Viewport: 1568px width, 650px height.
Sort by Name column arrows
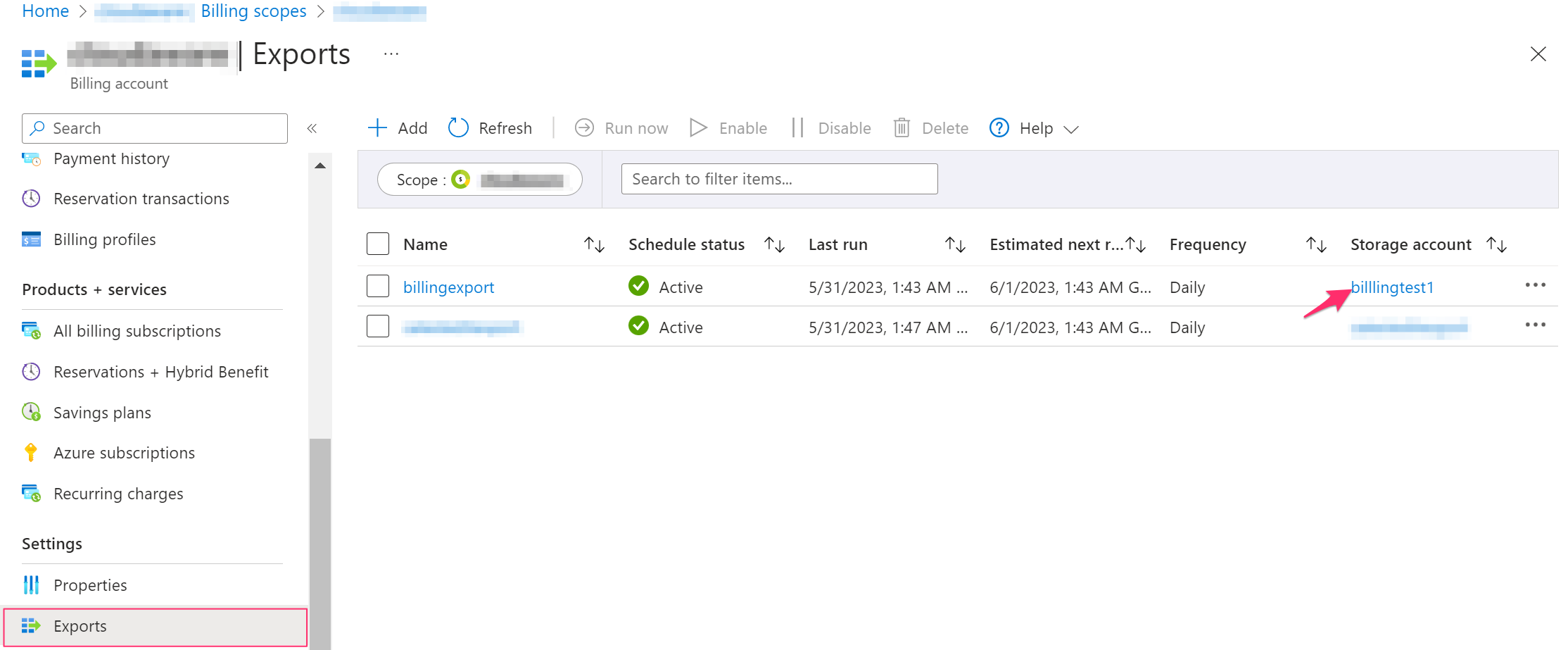click(x=594, y=244)
